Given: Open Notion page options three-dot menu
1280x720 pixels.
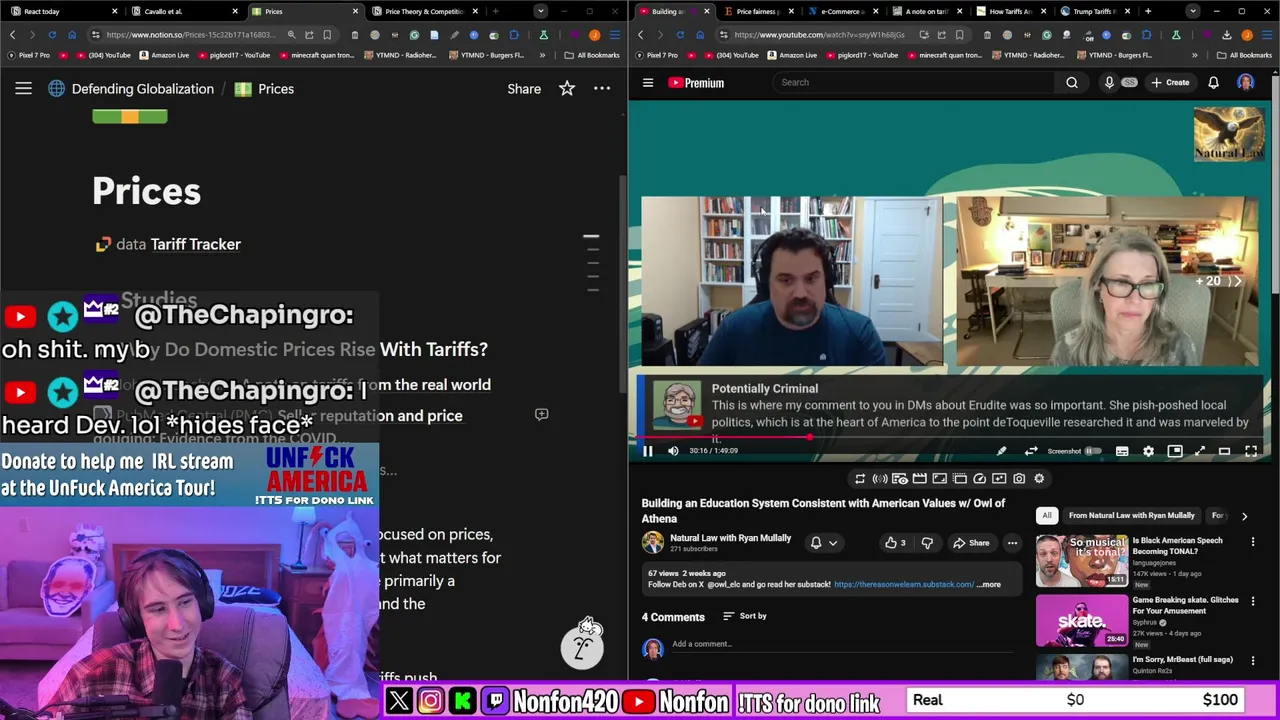Looking at the screenshot, I should [x=602, y=89].
